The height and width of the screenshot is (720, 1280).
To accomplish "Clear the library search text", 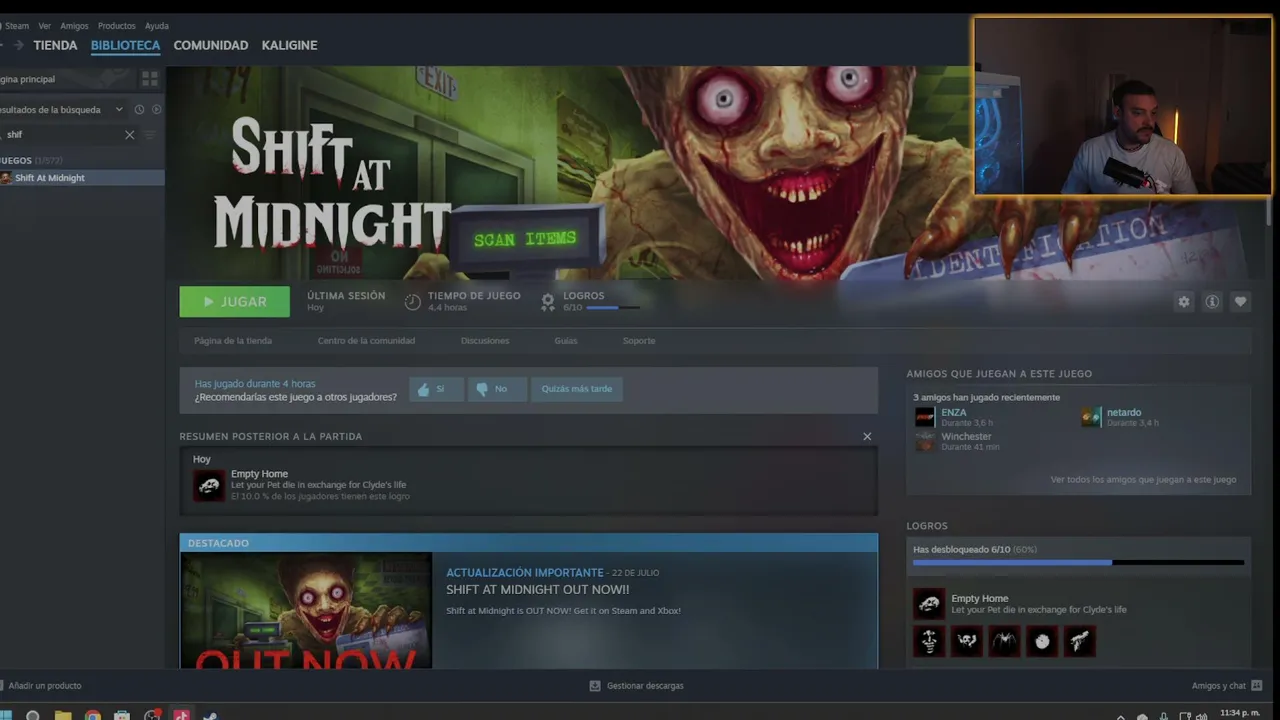I will [x=129, y=135].
